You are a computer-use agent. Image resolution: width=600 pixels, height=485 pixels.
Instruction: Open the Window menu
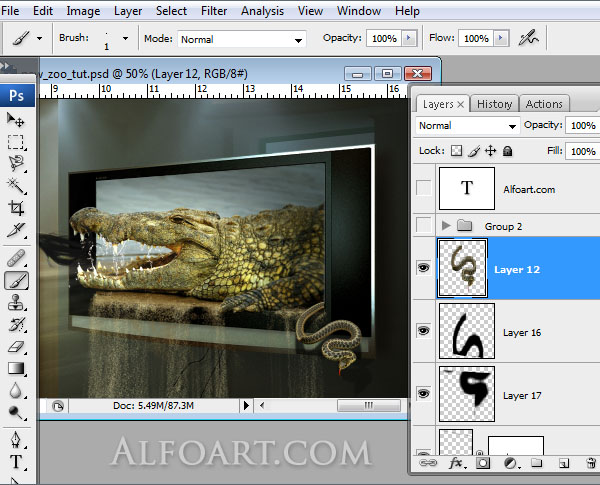pos(359,11)
